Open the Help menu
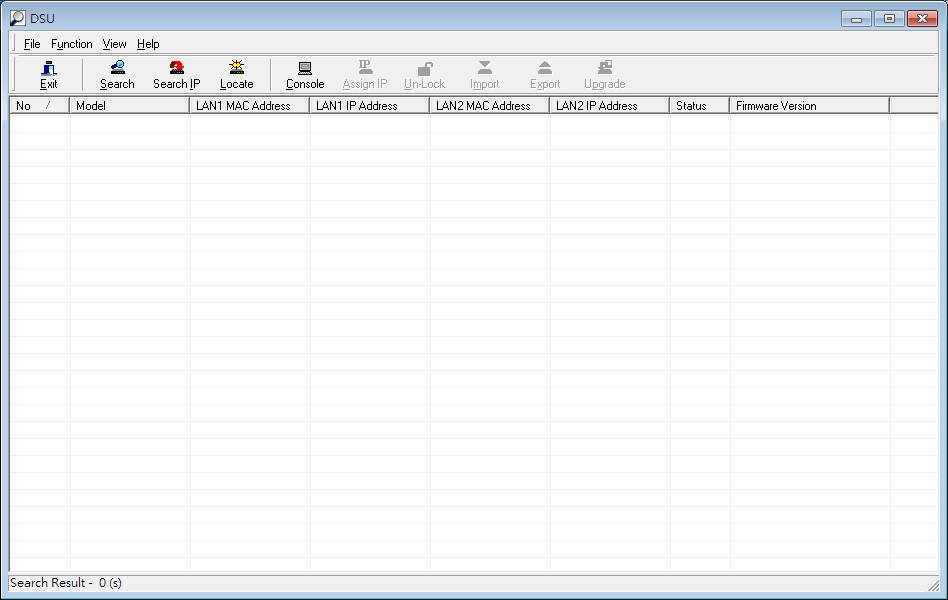The image size is (948, 600). [148, 44]
